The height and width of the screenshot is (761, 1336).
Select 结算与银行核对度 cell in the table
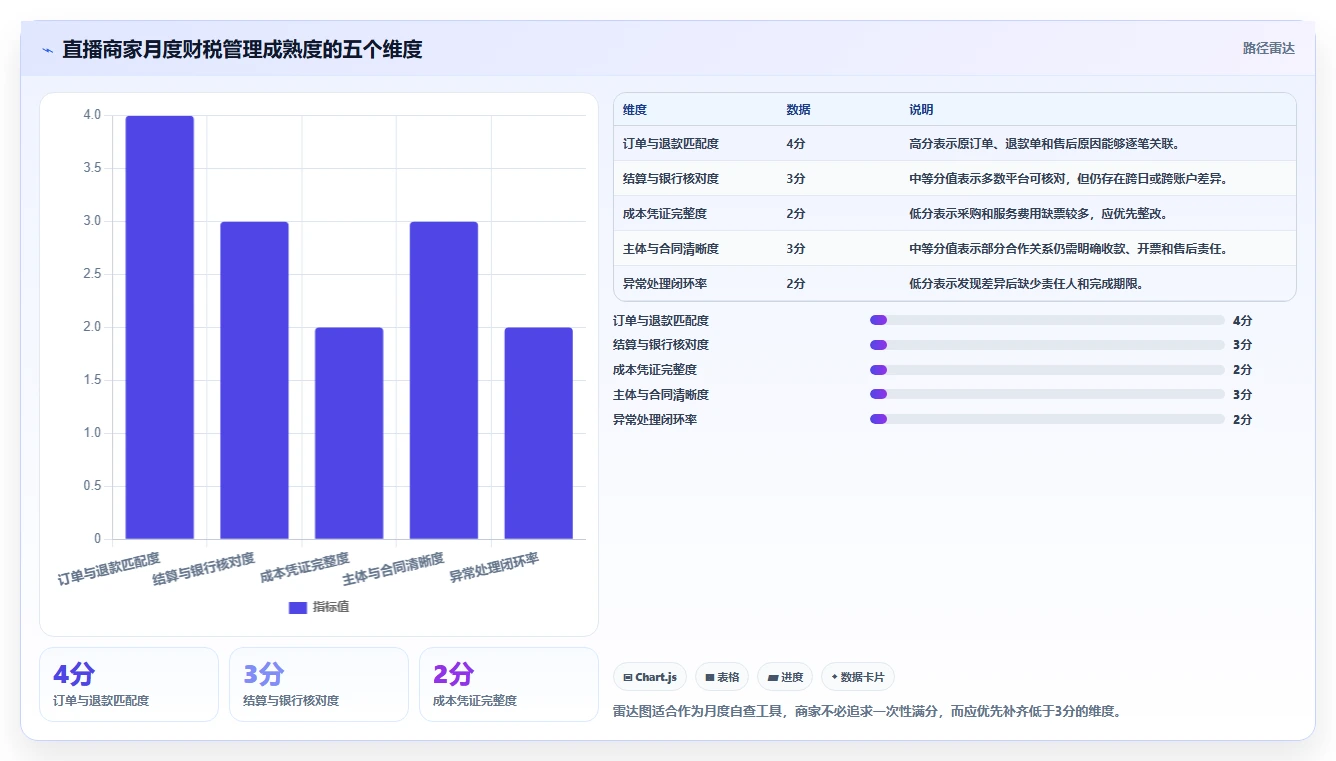[x=671, y=179]
